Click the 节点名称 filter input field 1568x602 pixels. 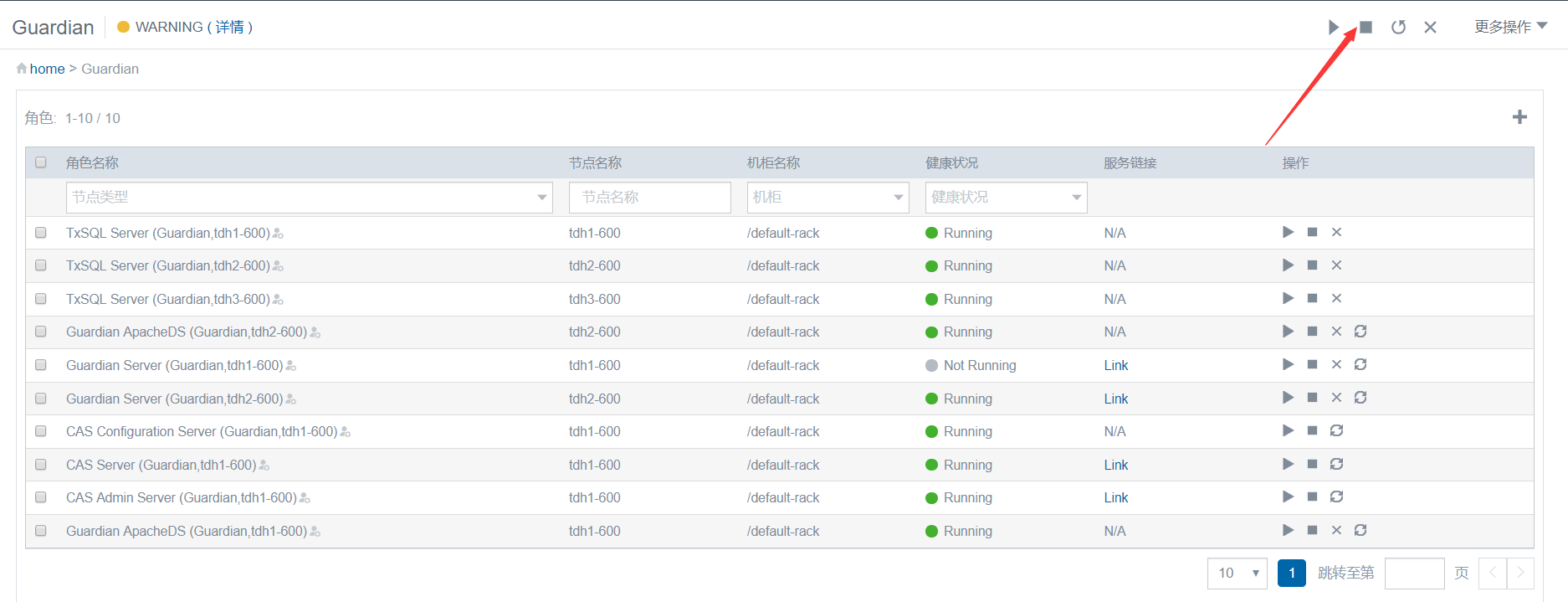click(x=649, y=198)
